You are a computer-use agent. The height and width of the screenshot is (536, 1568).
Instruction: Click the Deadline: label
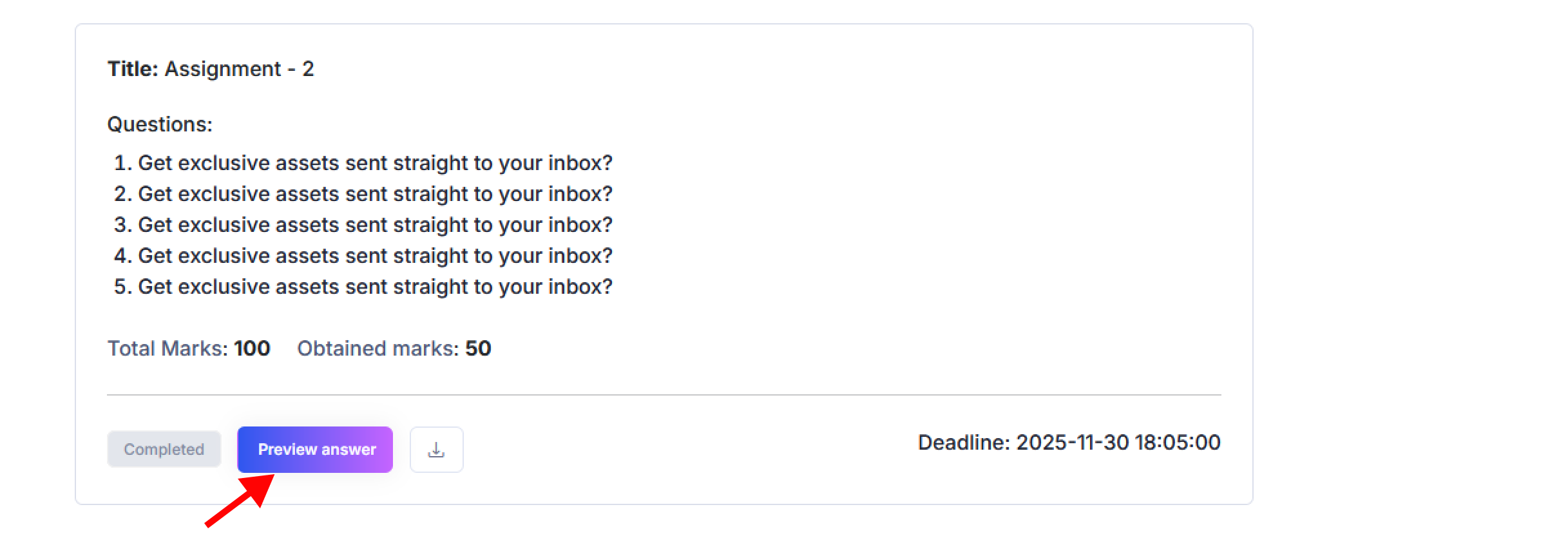964,443
